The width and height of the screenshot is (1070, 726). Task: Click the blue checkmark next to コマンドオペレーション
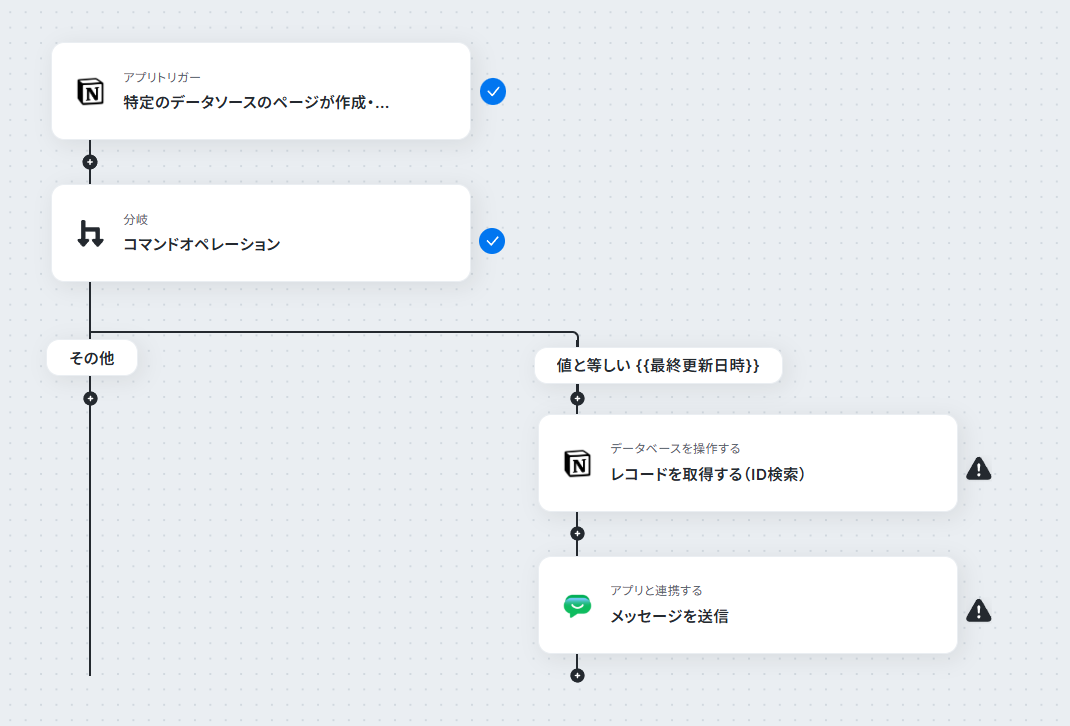492,241
